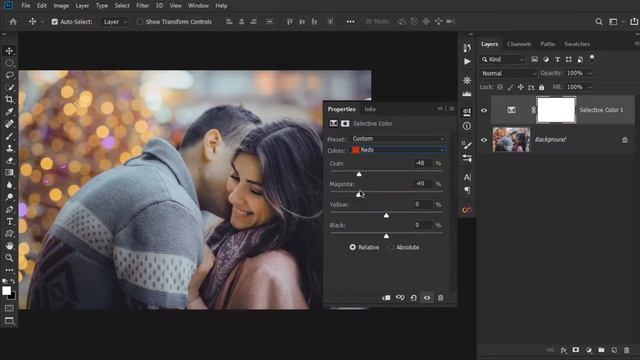Open the Colors Reds dropdown
Screen dimensions: 640x360
[x=398, y=150]
